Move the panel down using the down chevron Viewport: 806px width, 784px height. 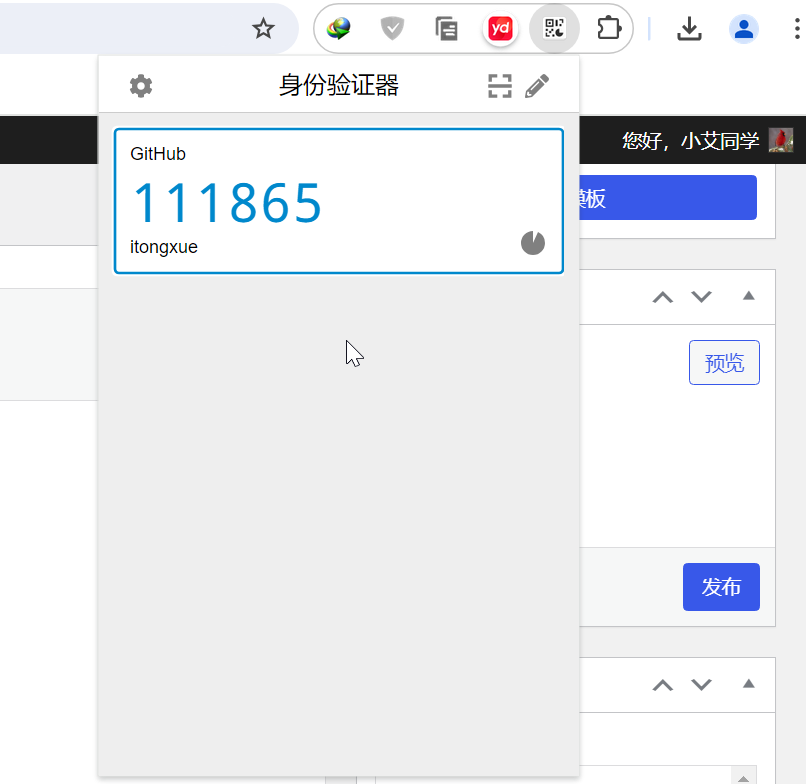[x=700, y=297]
